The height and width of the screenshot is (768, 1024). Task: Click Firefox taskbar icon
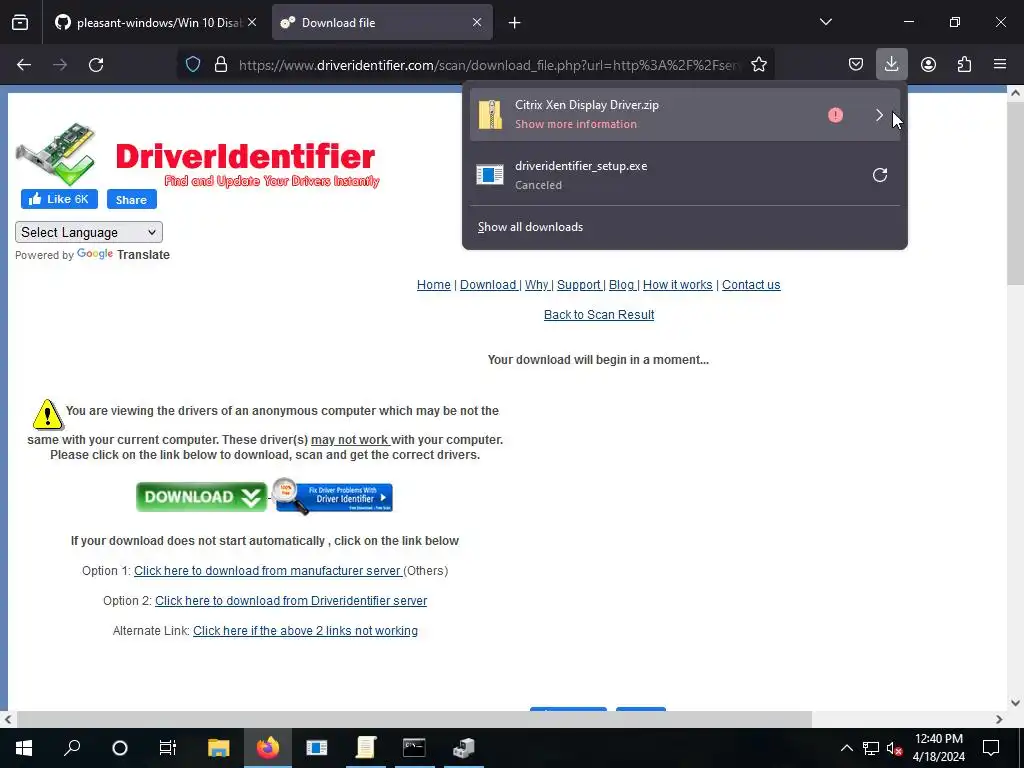[x=268, y=748]
